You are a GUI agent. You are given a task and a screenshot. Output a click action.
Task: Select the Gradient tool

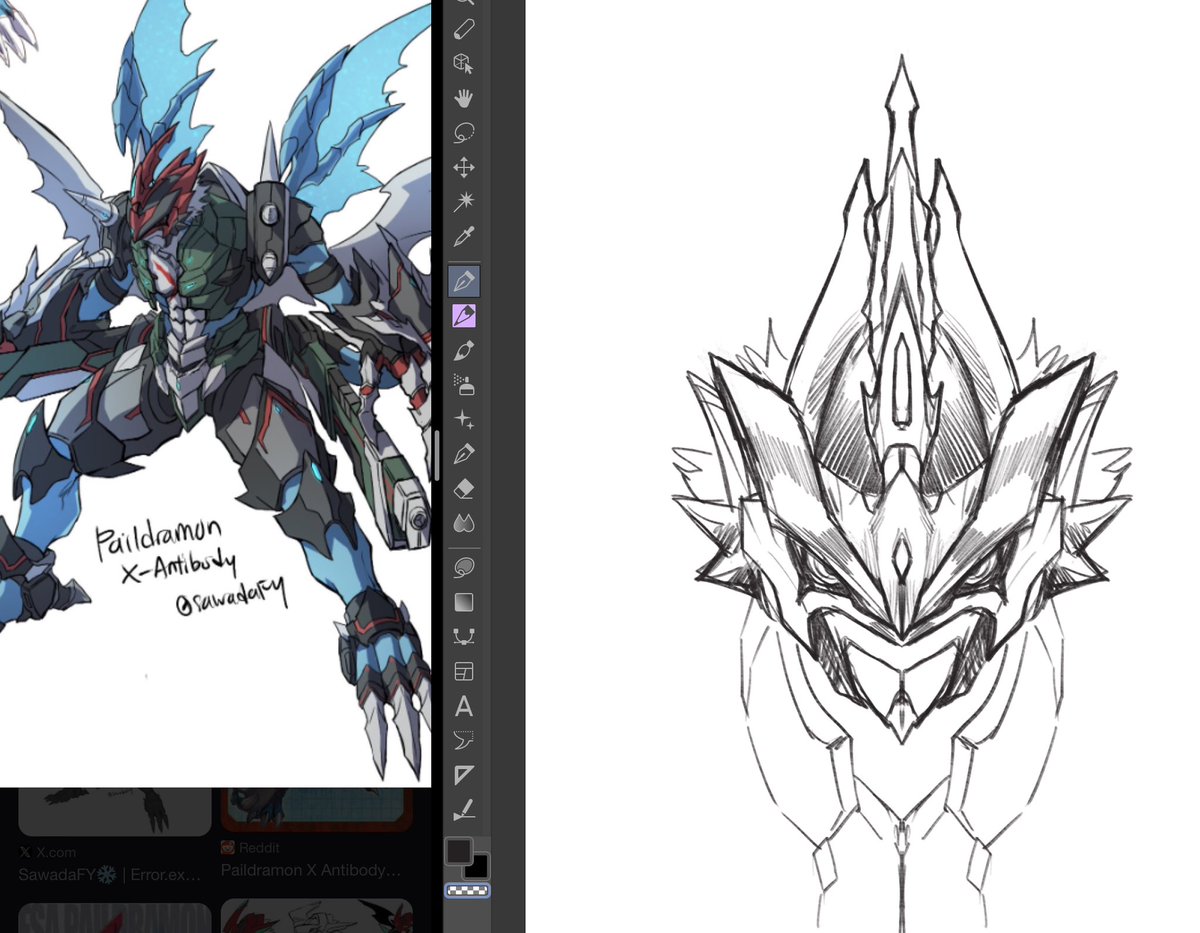pyautogui.click(x=463, y=602)
